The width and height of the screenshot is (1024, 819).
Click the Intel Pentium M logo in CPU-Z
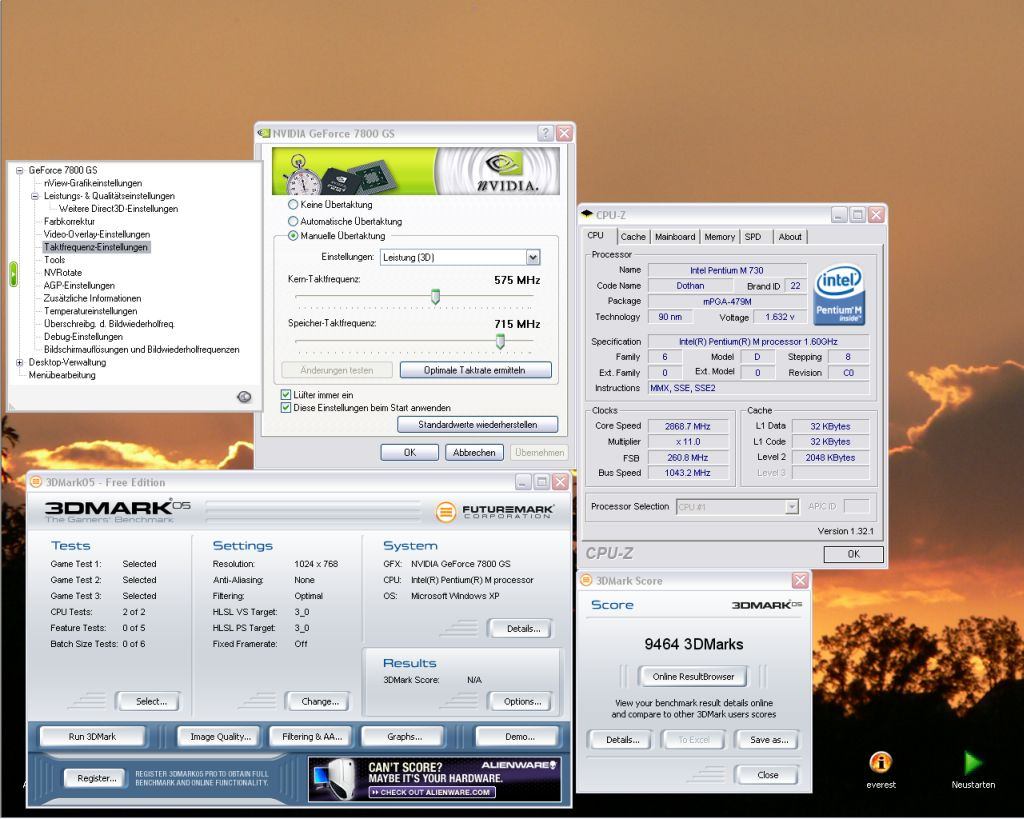click(x=839, y=294)
